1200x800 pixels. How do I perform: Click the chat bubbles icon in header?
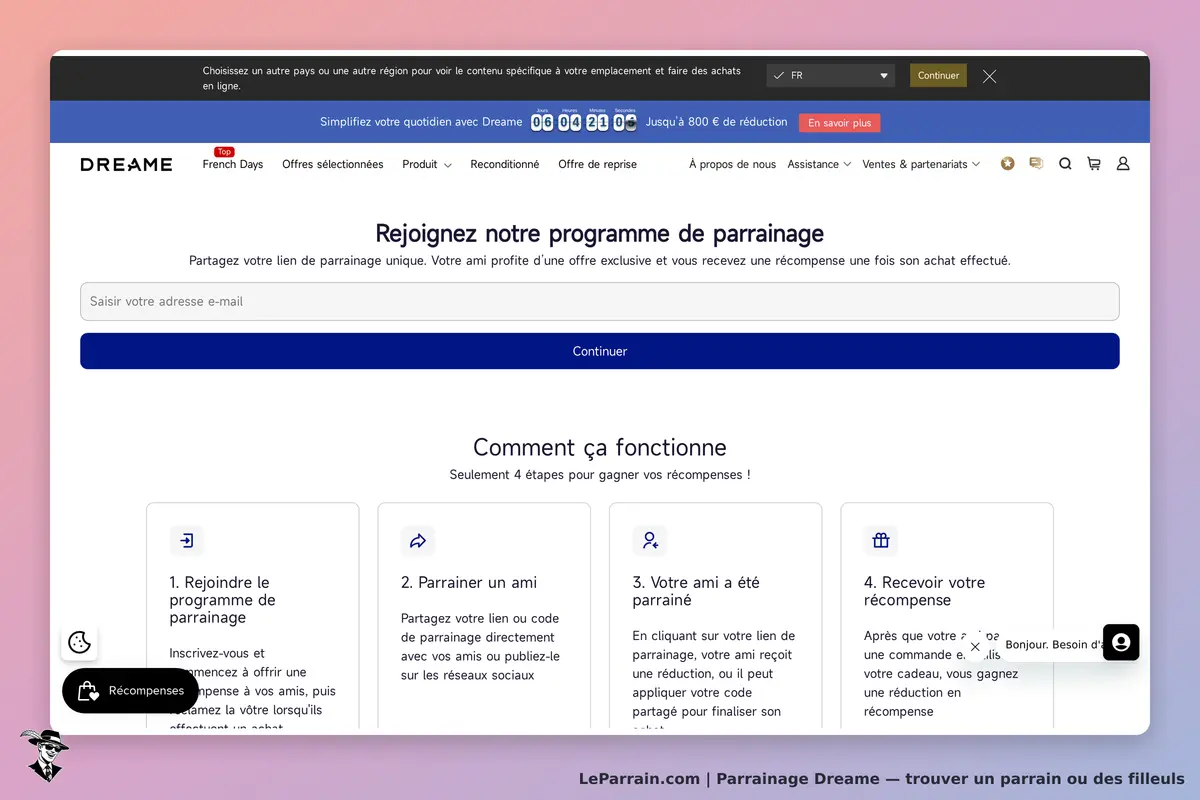coord(1036,164)
